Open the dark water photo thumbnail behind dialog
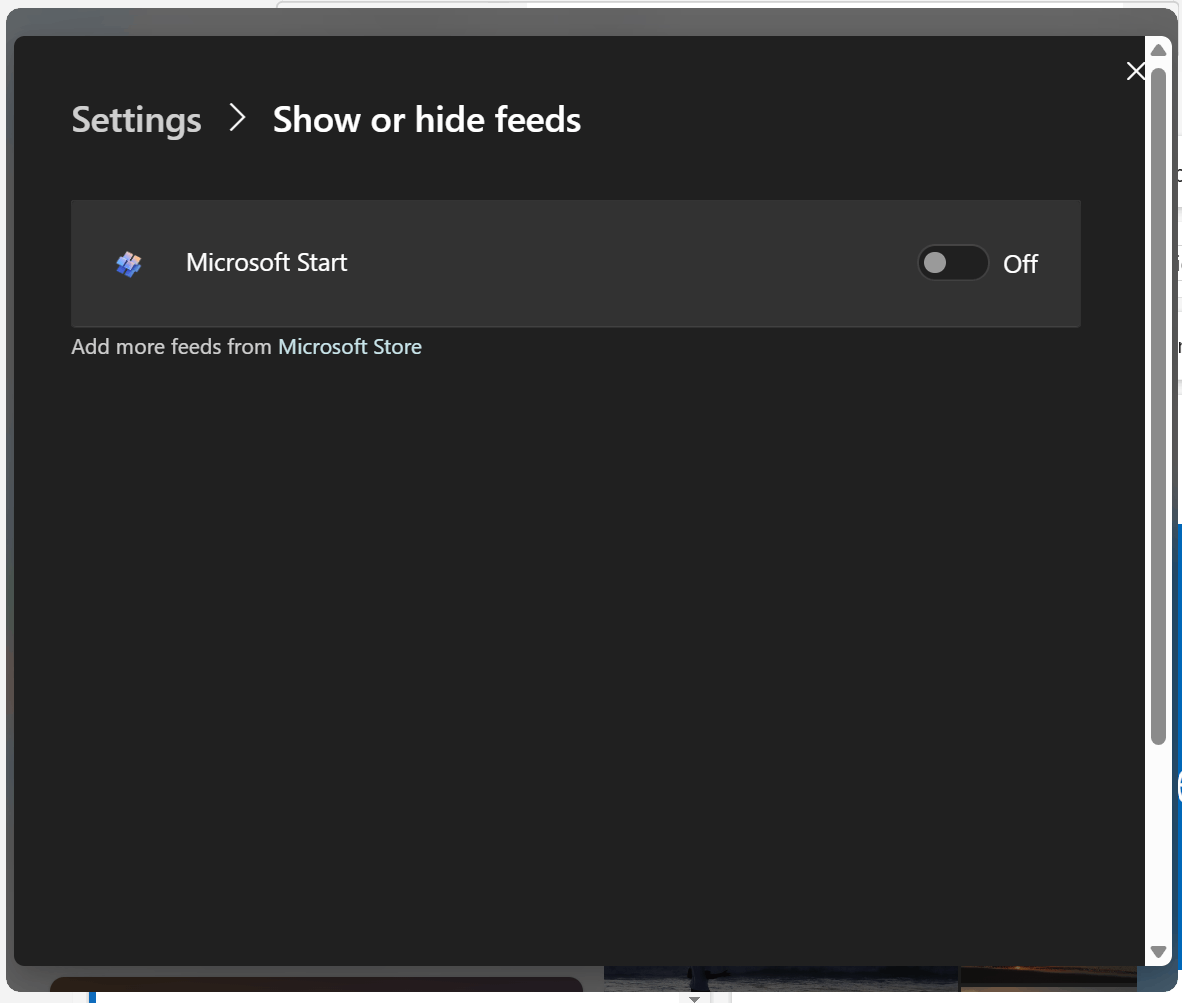This screenshot has height=1003, width=1182. point(781,978)
